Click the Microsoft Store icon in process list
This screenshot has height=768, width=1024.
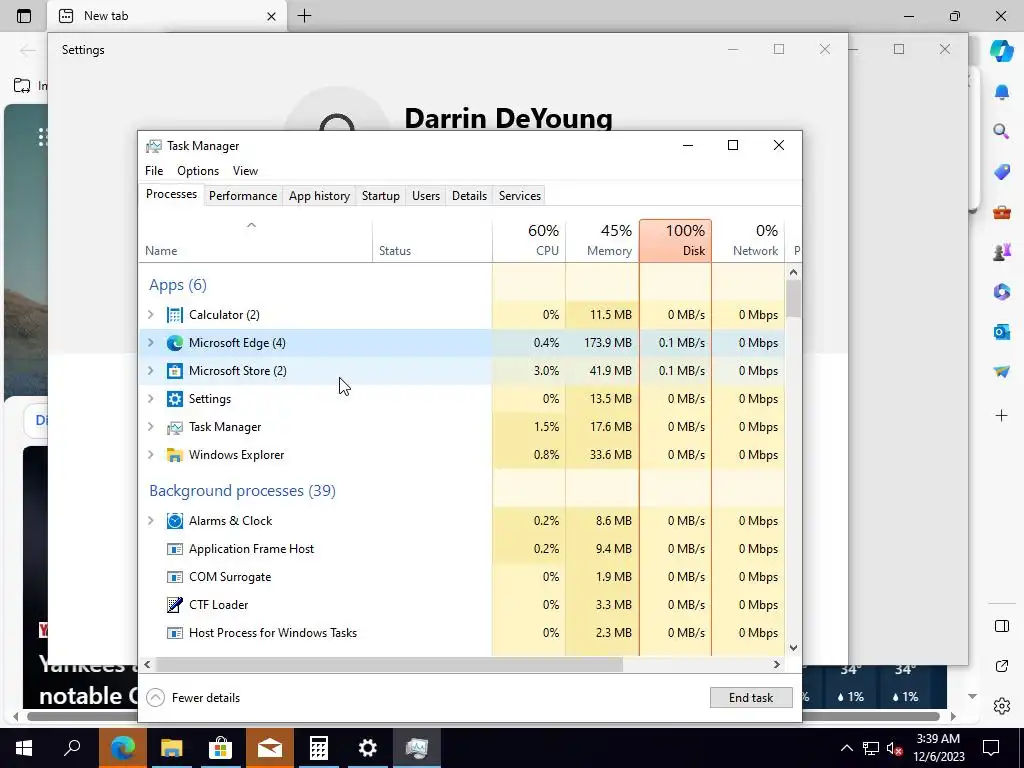click(x=174, y=371)
